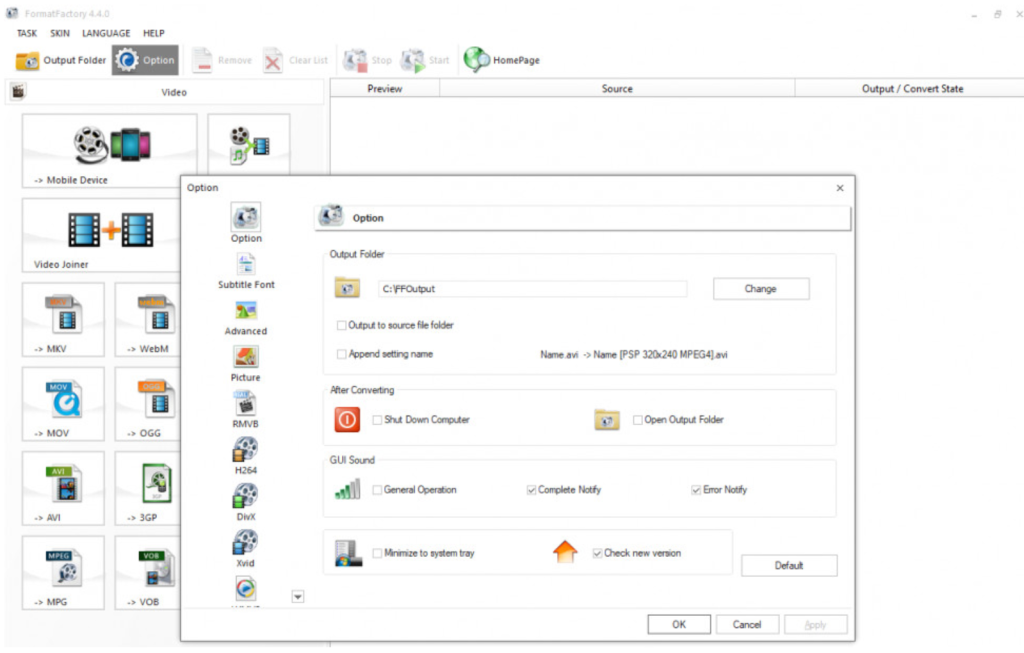Click the Source column header
The image size is (1024, 653).
(x=617, y=89)
